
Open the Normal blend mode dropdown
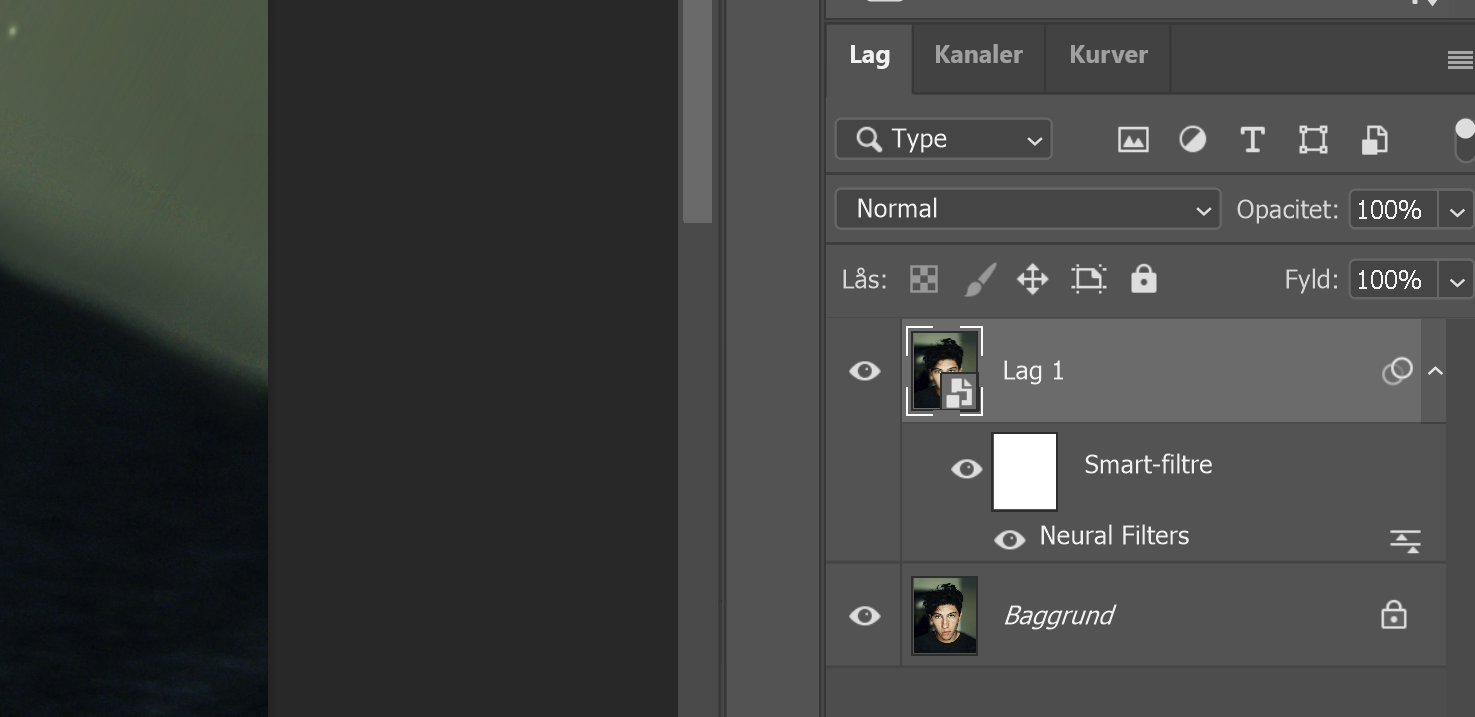(1027, 209)
